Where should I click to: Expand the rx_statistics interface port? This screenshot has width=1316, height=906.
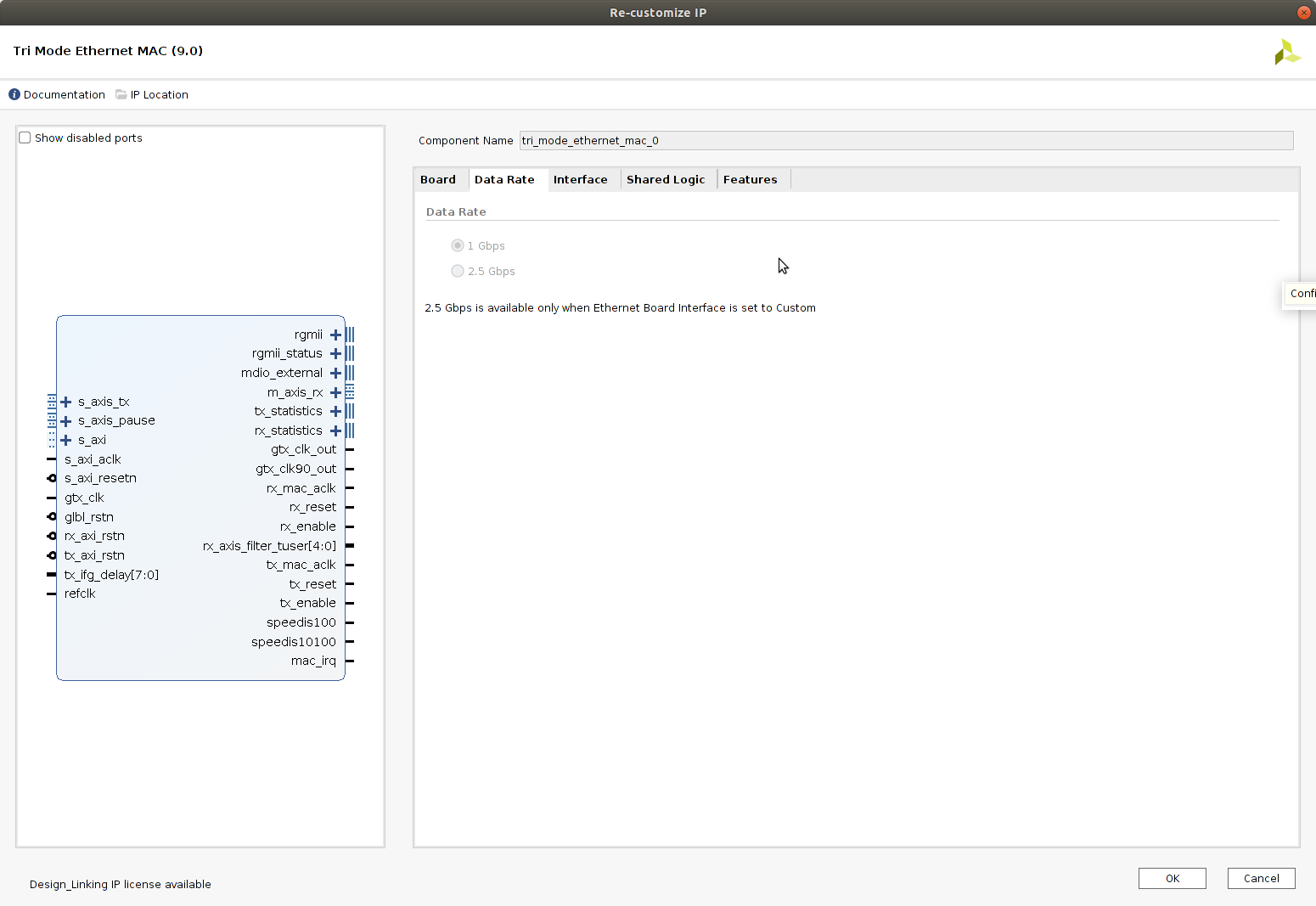tap(335, 430)
